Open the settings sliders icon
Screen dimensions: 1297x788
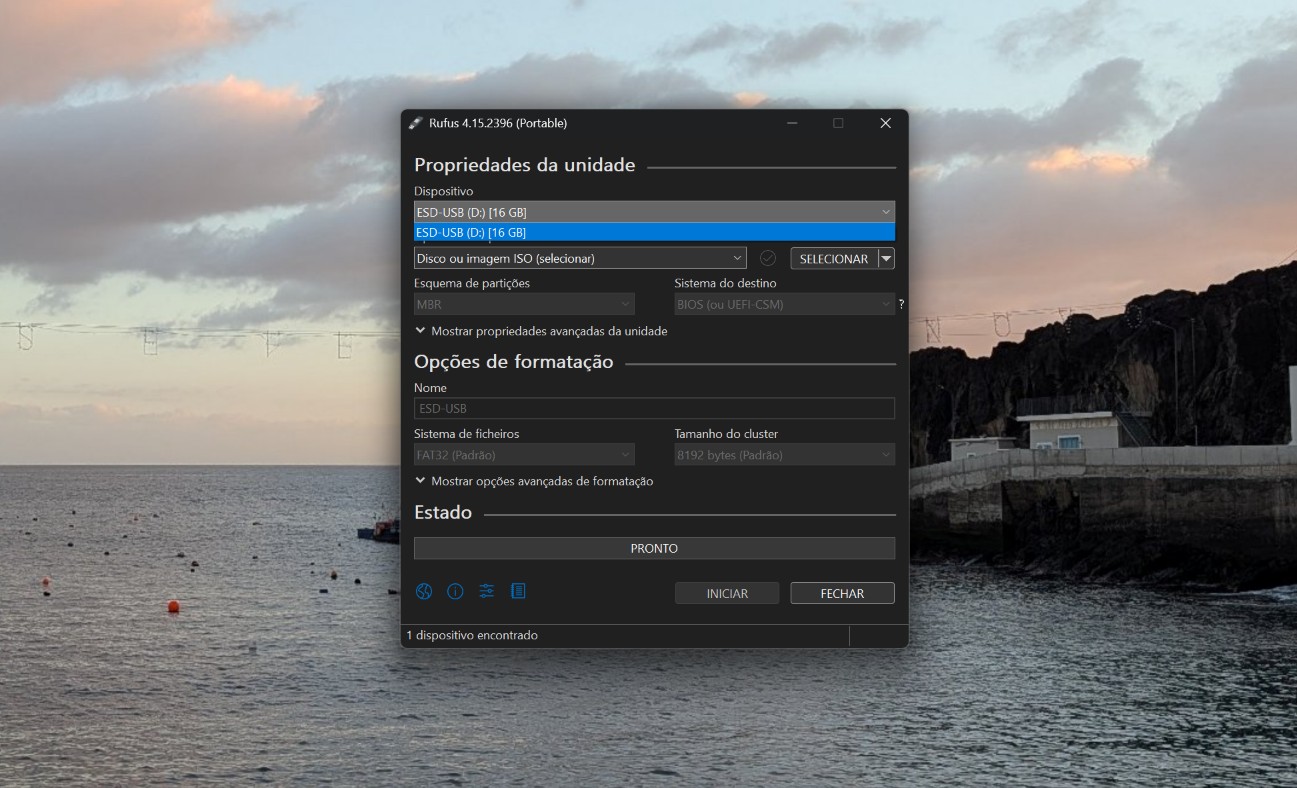click(x=486, y=591)
